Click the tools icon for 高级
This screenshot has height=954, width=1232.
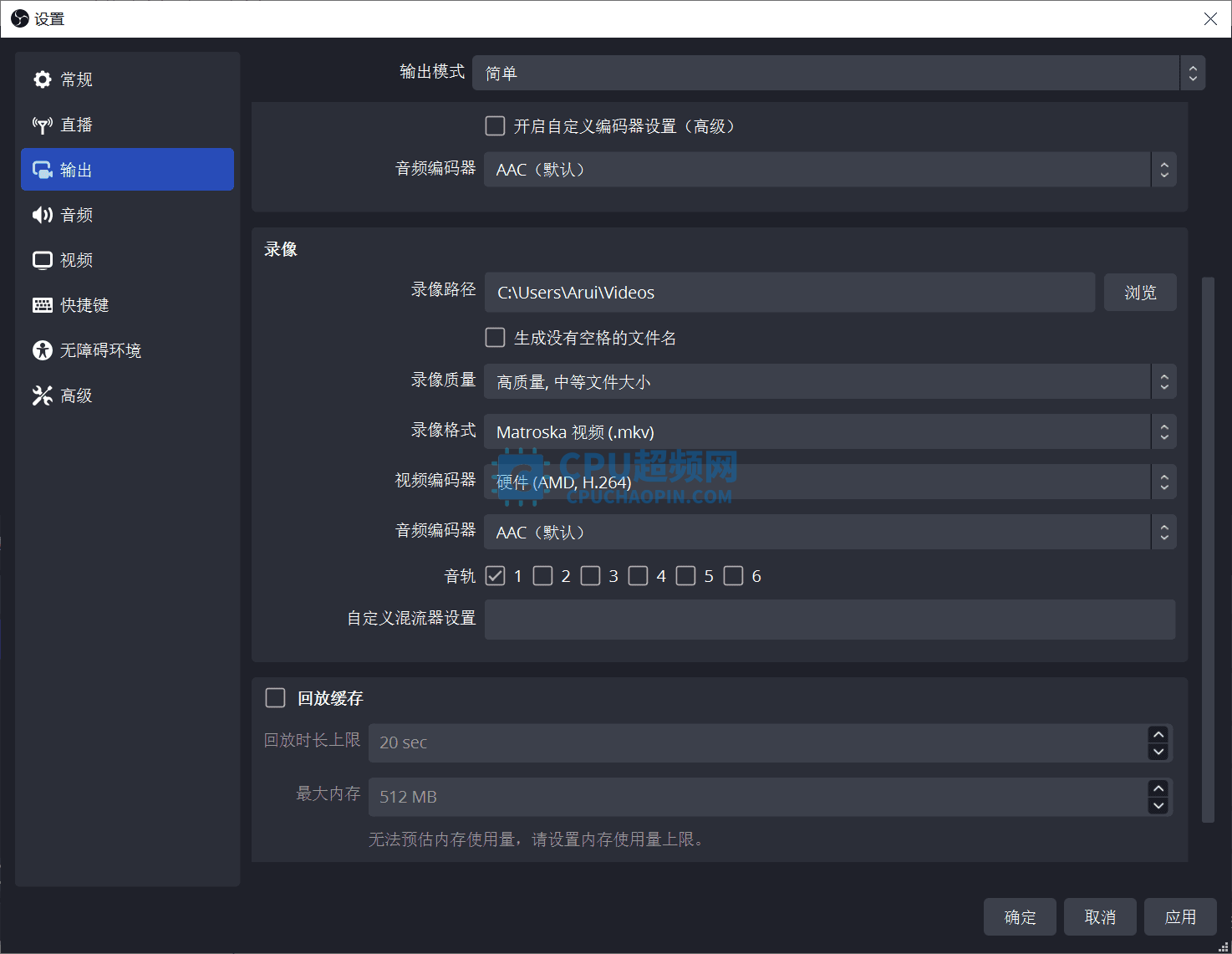(43, 395)
